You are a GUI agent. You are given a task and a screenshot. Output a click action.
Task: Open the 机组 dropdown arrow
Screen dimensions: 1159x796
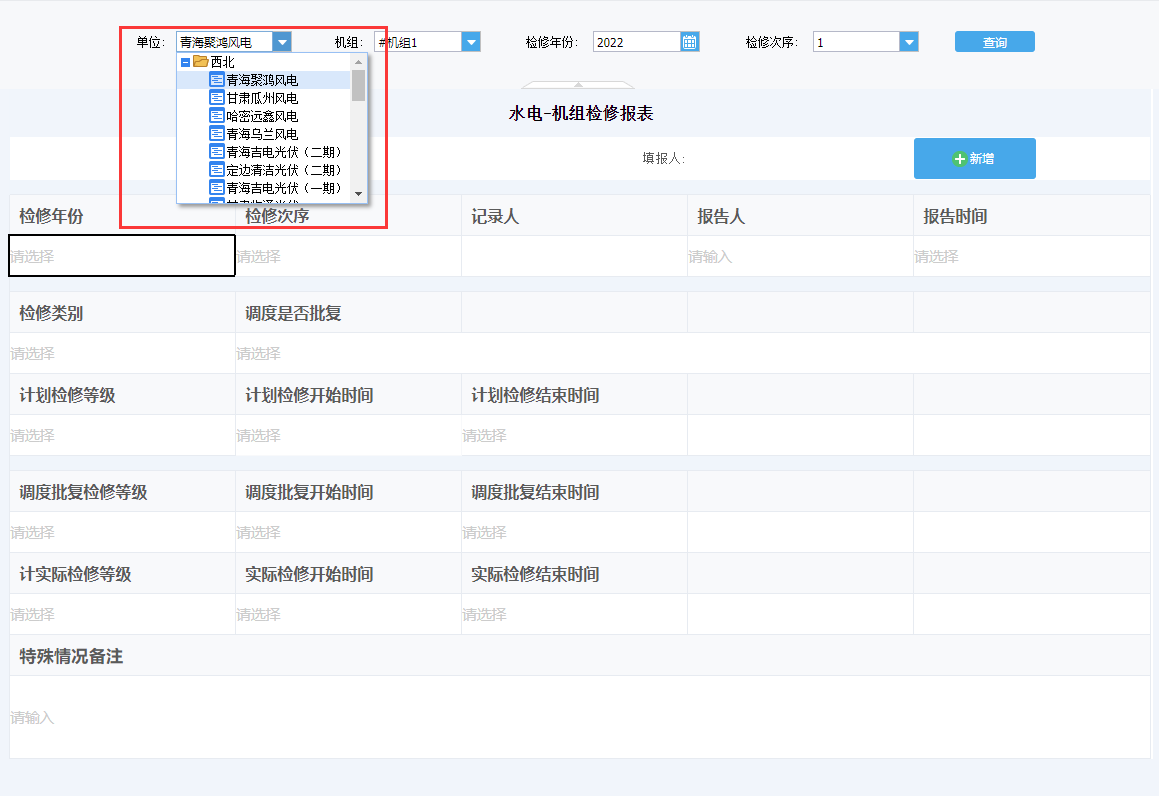point(471,42)
